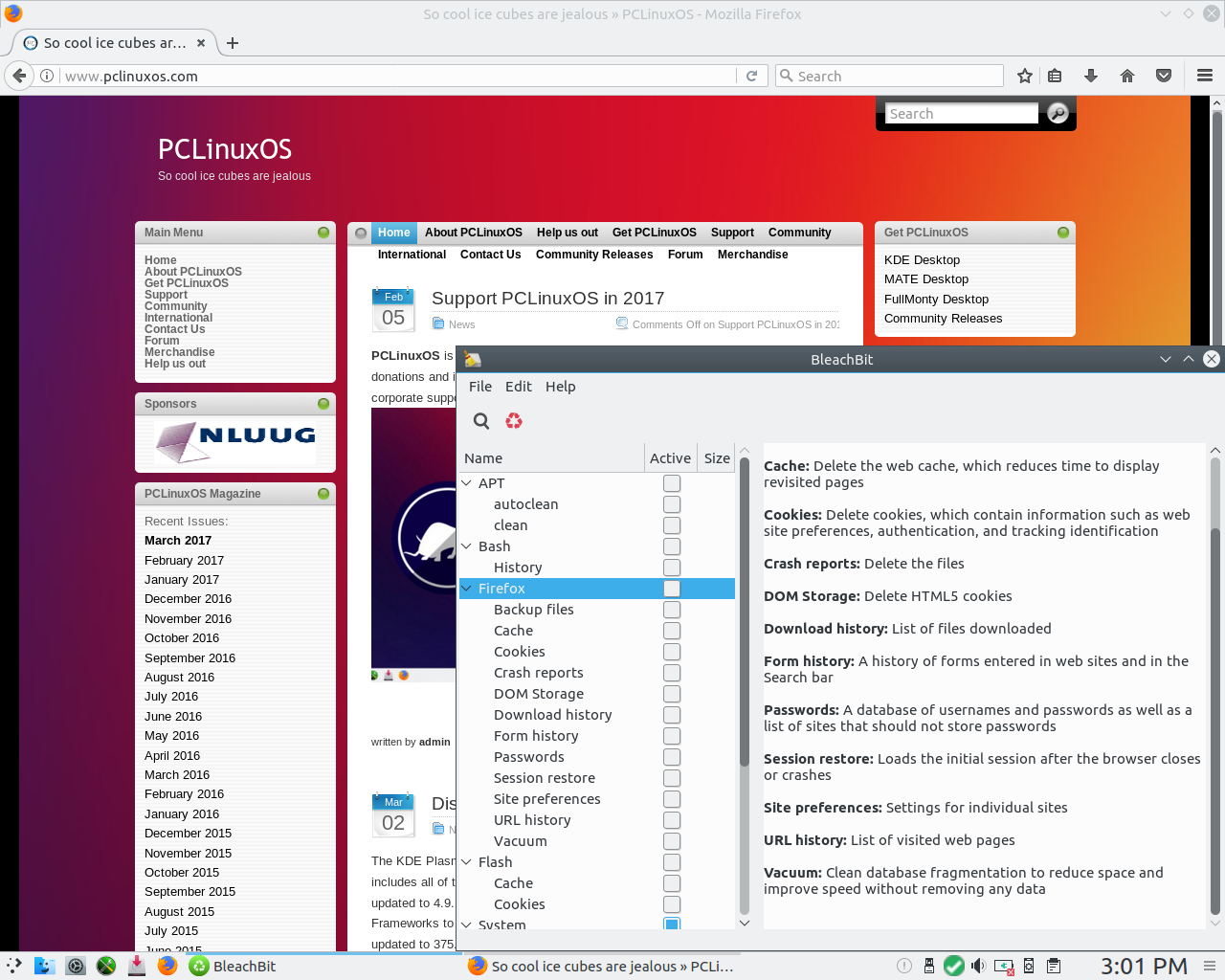Show bookmarks list icon in Firefox
This screenshot has height=980, width=1225.
click(x=1055, y=76)
